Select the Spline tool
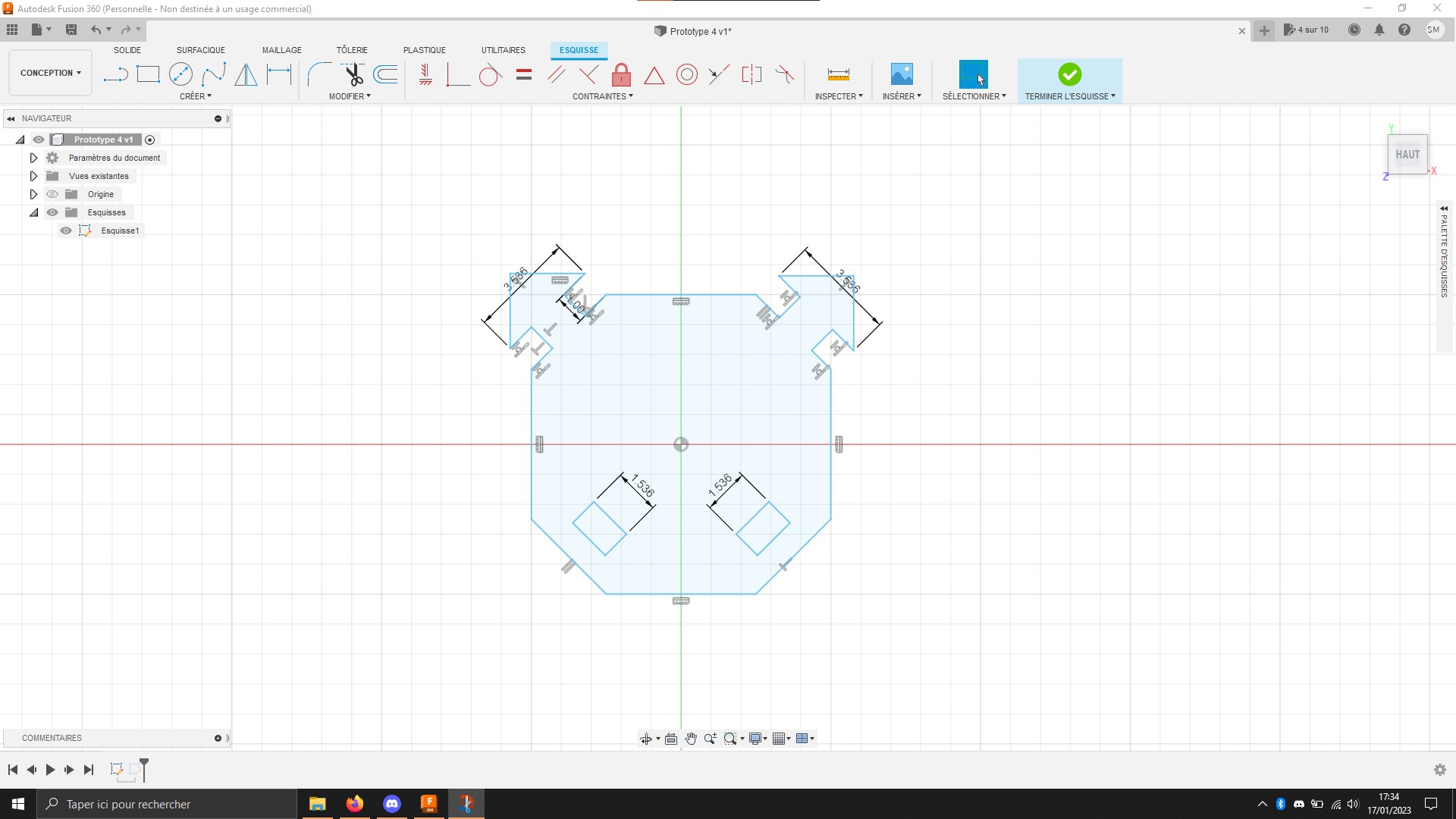Image resolution: width=1456 pixels, height=819 pixels. pyautogui.click(x=214, y=74)
